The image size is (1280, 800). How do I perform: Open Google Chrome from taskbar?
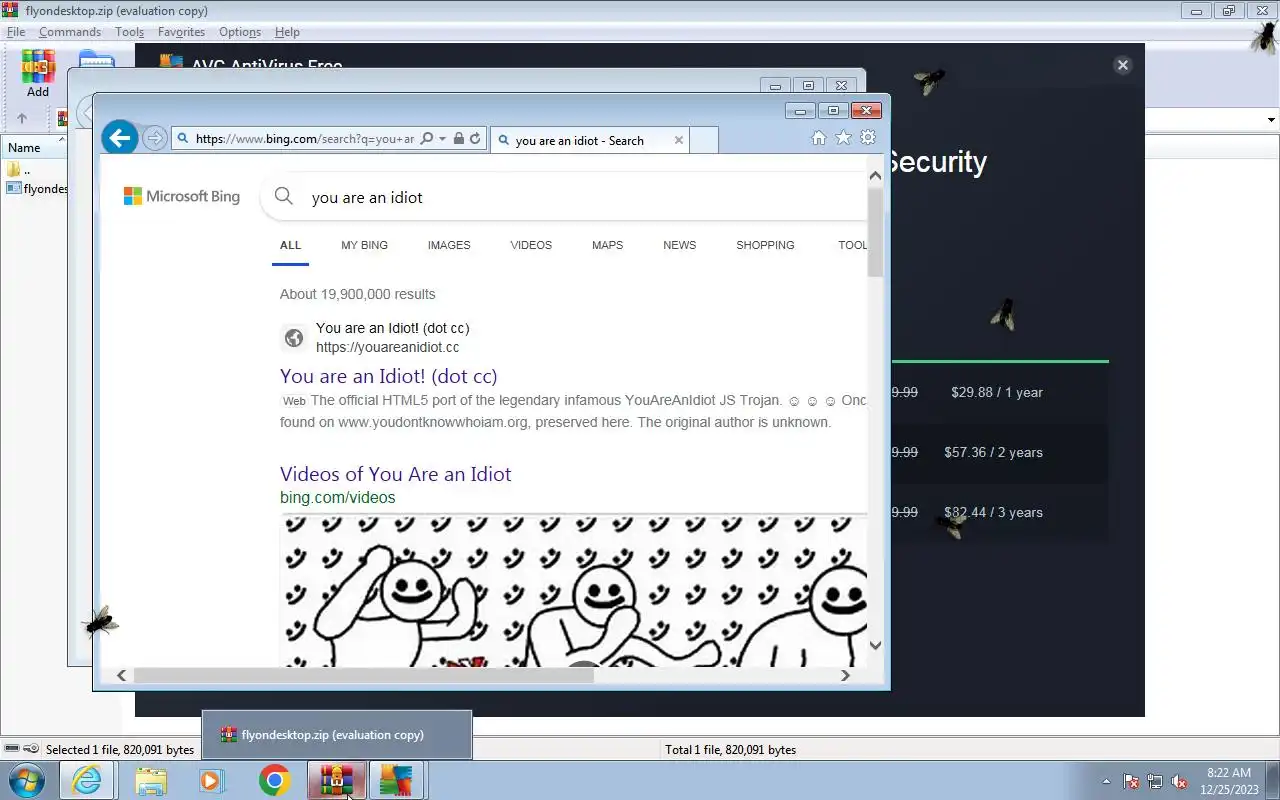(274, 780)
